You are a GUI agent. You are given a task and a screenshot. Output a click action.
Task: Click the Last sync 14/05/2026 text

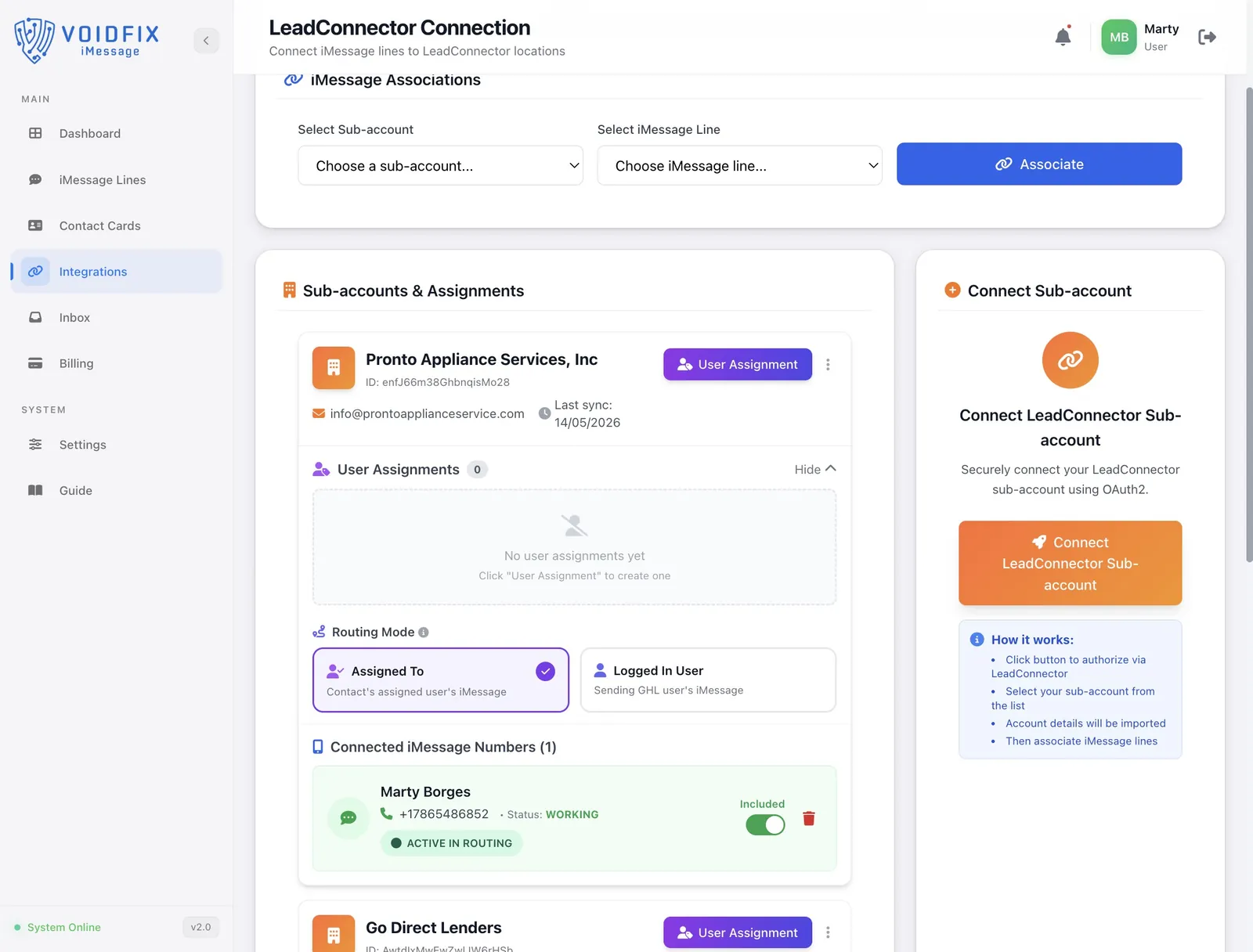click(587, 413)
